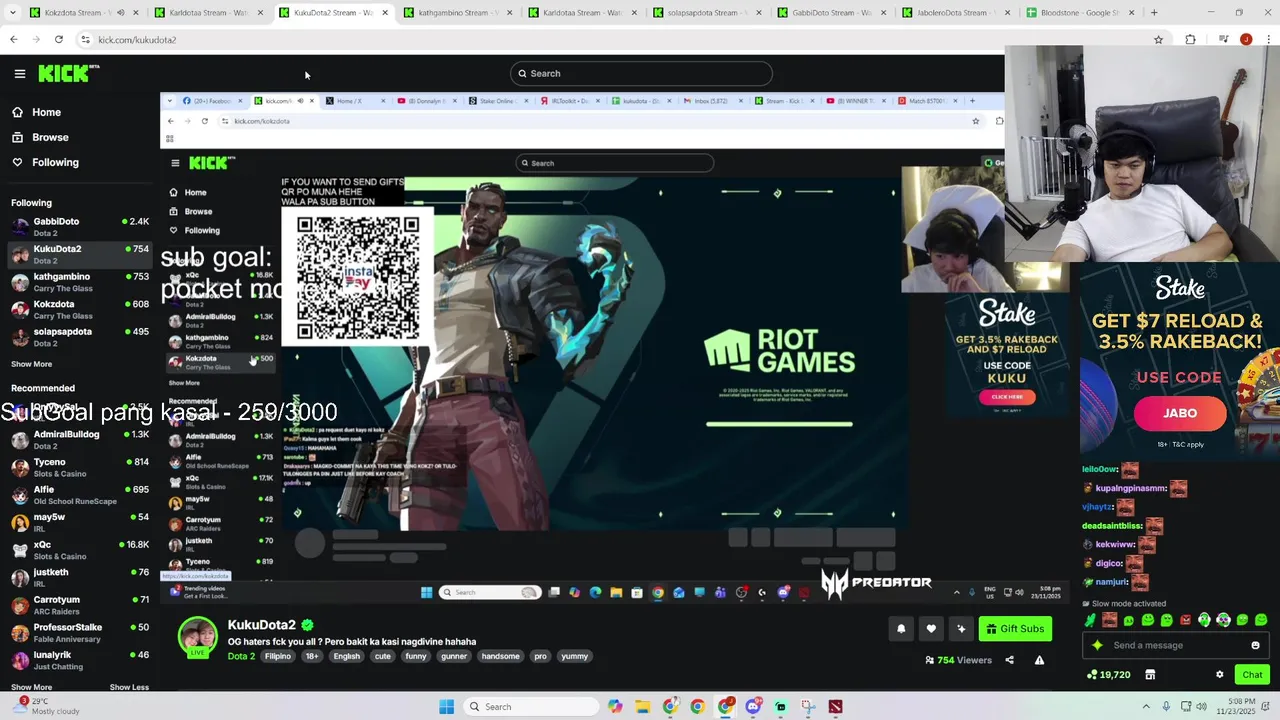Switch to JaboleroDota Stream tab

(x=955, y=13)
